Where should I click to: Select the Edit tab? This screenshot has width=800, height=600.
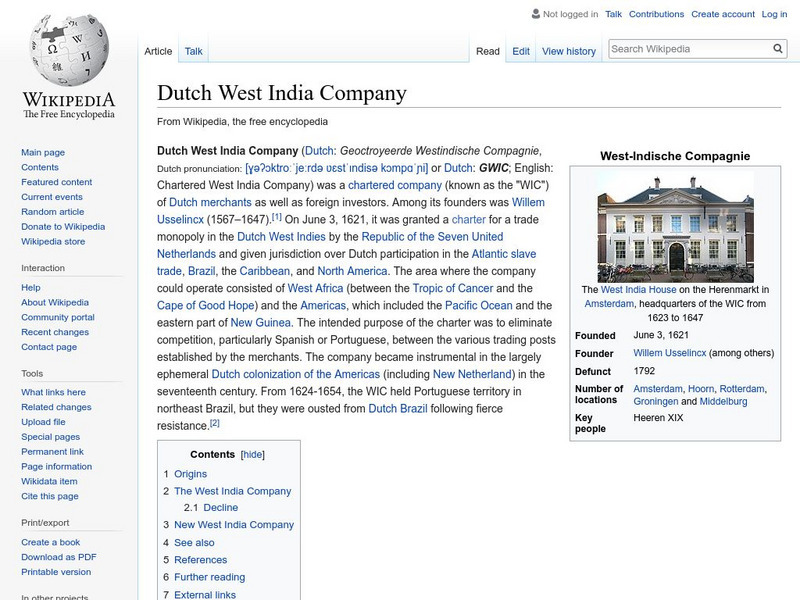click(519, 50)
